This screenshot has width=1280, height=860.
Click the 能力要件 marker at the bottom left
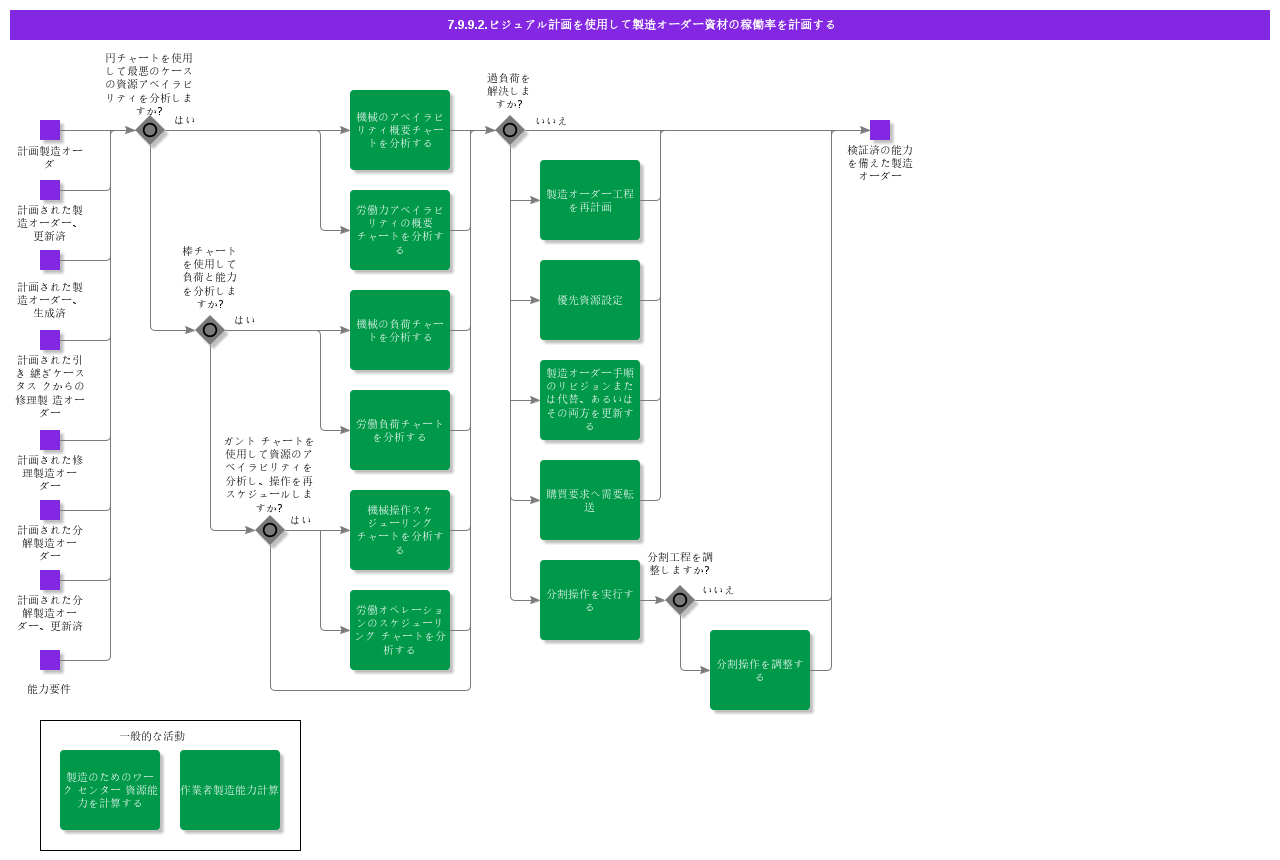coord(49,660)
